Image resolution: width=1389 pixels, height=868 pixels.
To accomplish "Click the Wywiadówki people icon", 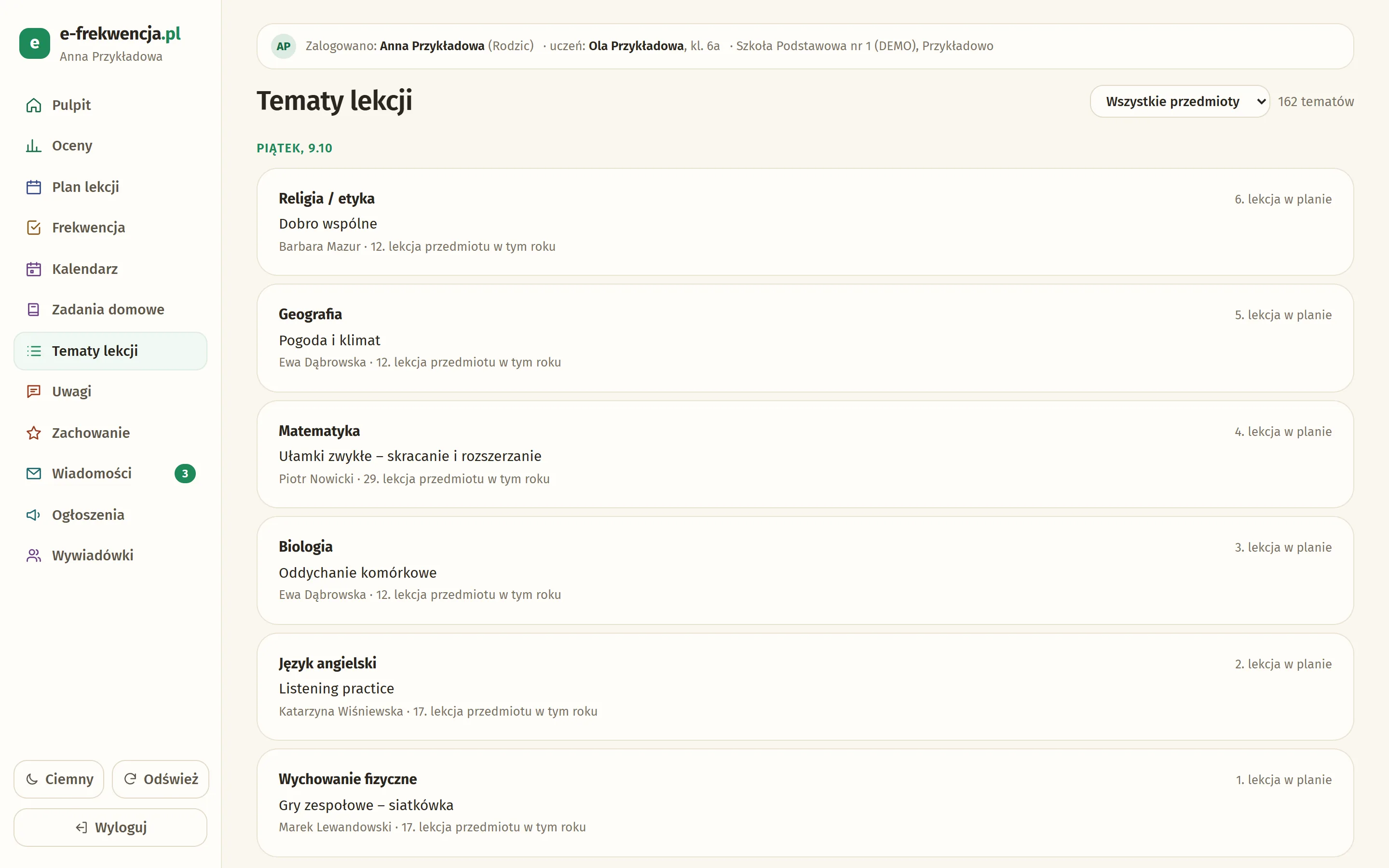I will tap(33, 556).
